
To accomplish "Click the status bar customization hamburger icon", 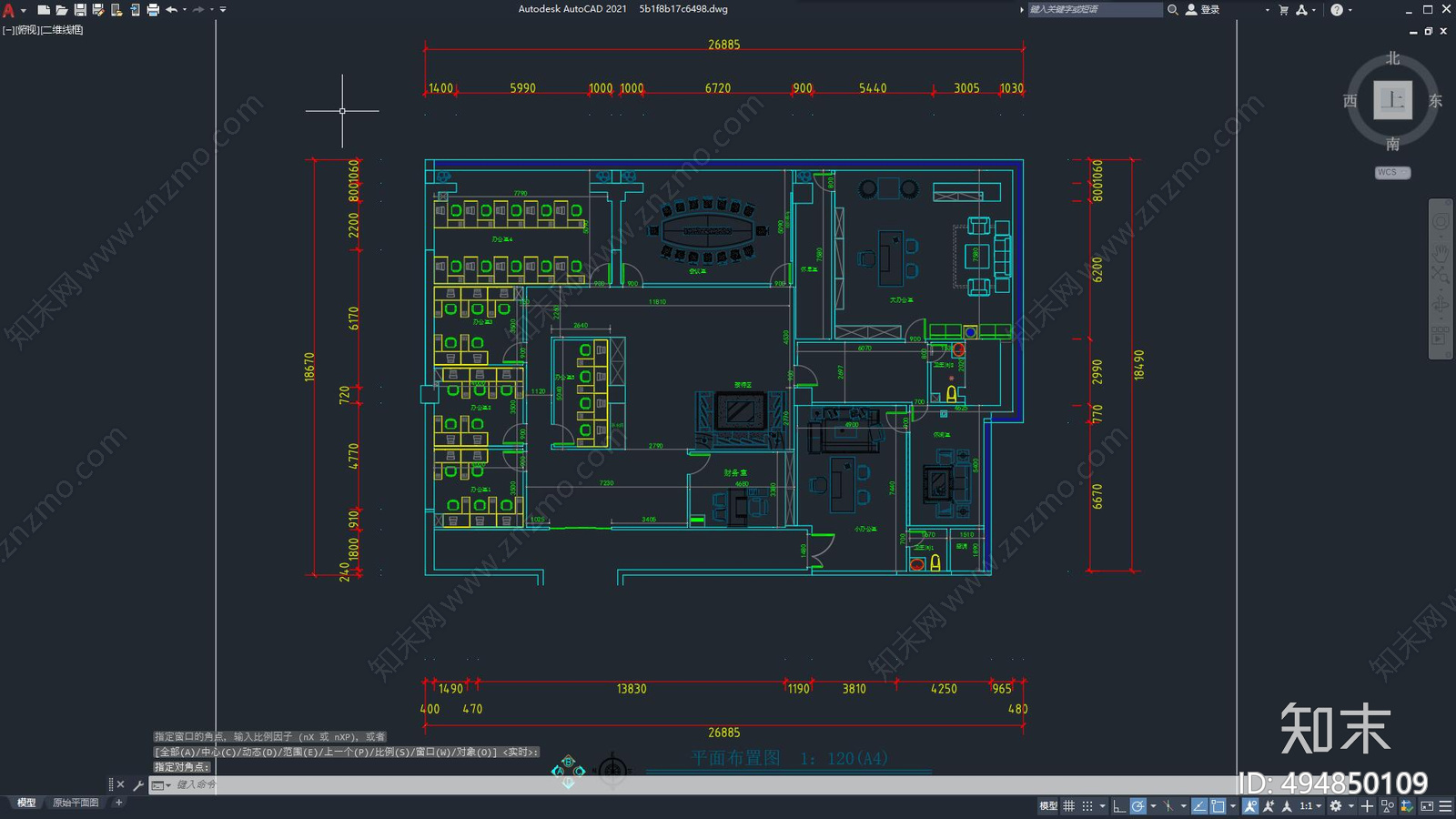I will (x=1445, y=806).
